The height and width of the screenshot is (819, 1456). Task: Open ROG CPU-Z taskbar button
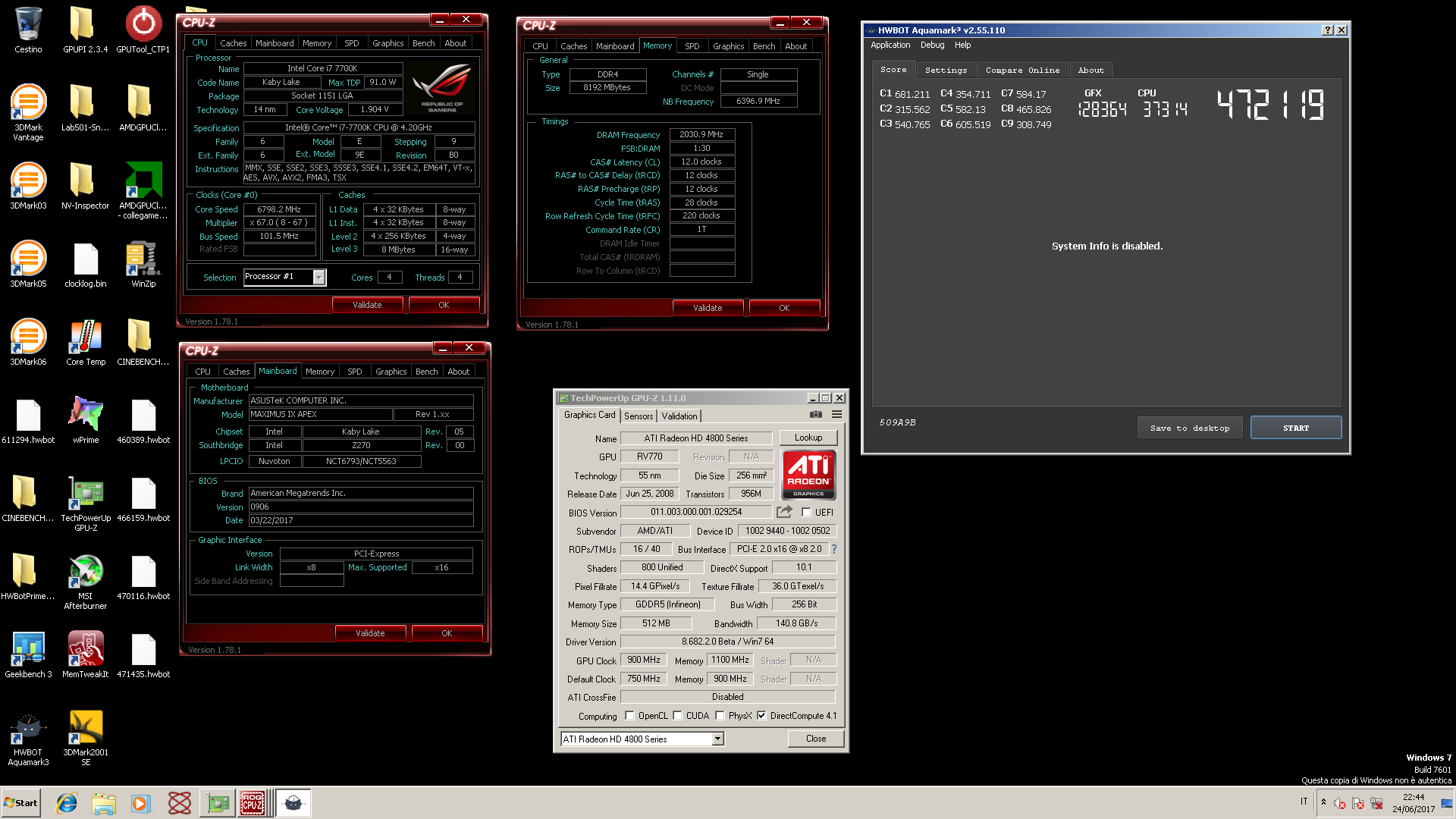click(253, 803)
